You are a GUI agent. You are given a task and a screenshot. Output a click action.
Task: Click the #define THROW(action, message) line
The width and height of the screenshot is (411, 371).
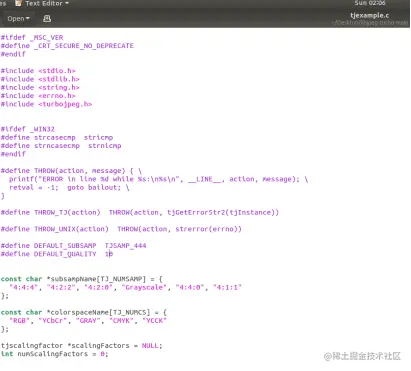click(x=71, y=171)
